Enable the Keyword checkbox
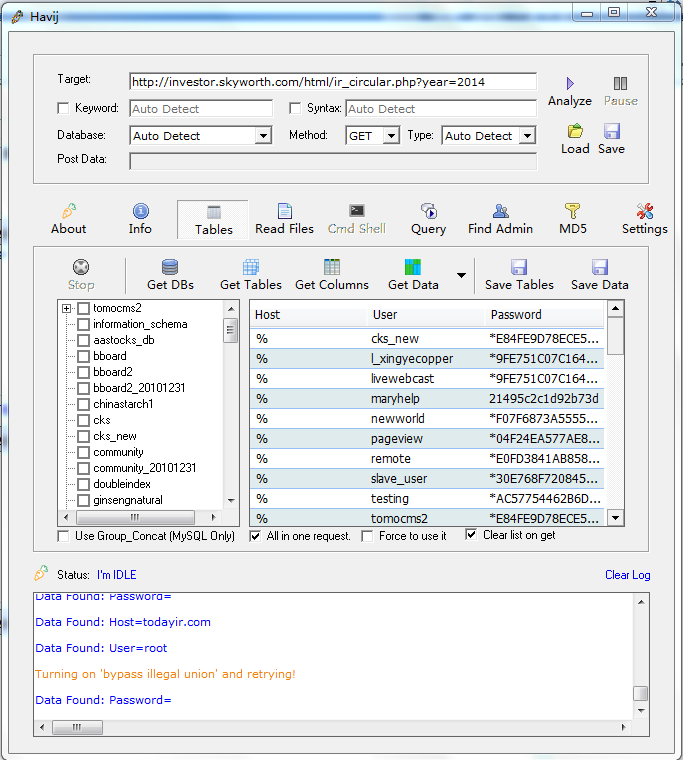 pos(63,108)
